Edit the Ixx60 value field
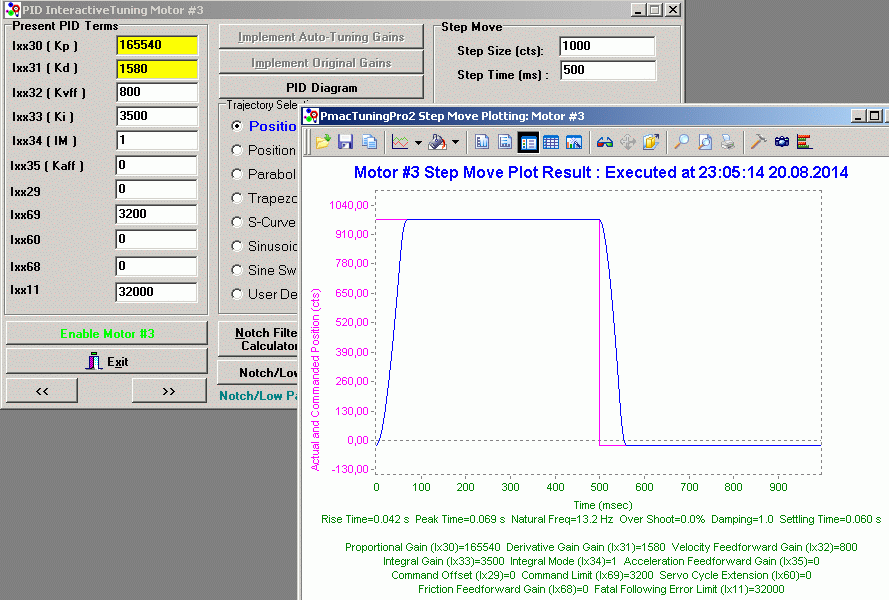 coord(157,239)
